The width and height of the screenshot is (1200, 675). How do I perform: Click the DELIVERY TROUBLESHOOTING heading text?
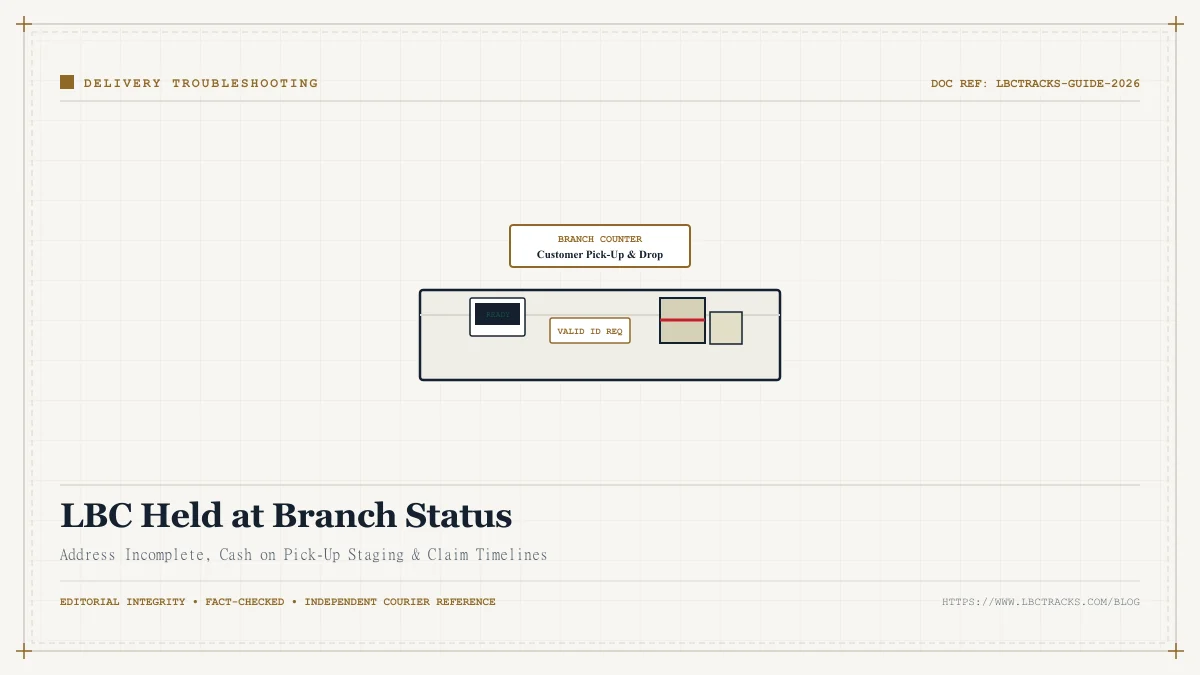pos(201,84)
